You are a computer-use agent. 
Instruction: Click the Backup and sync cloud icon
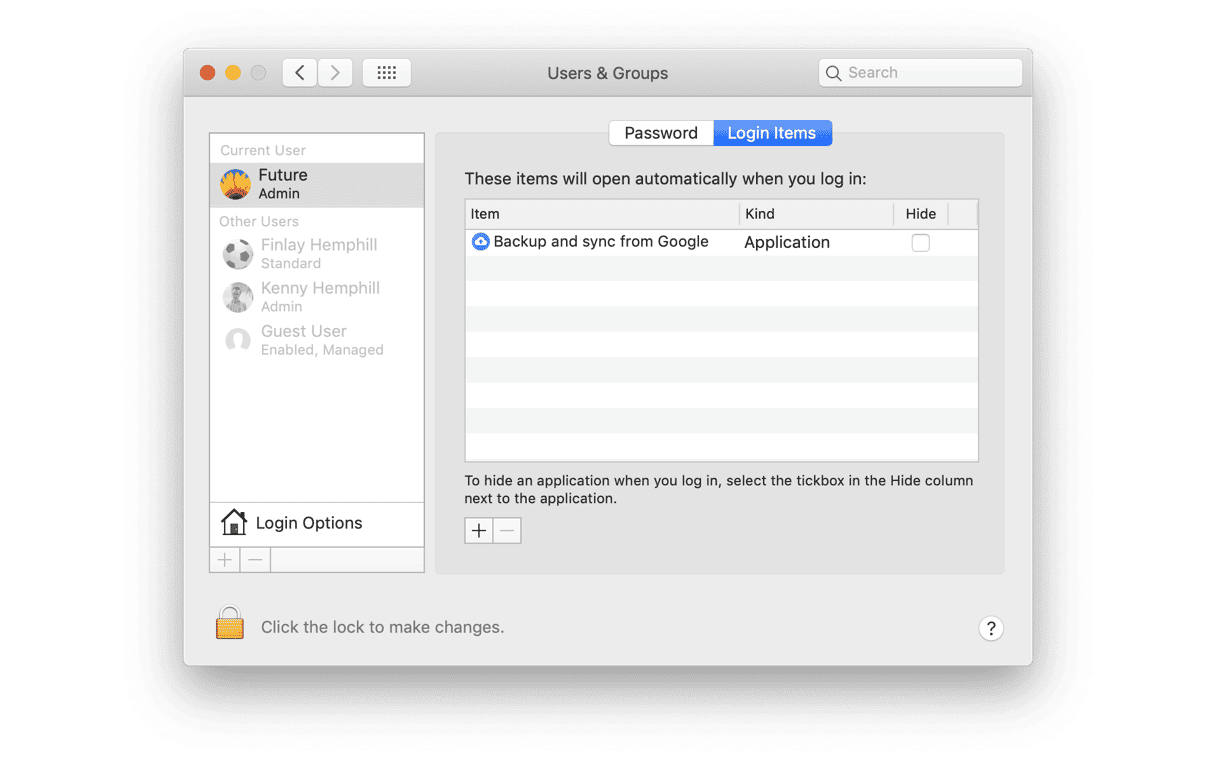481,242
